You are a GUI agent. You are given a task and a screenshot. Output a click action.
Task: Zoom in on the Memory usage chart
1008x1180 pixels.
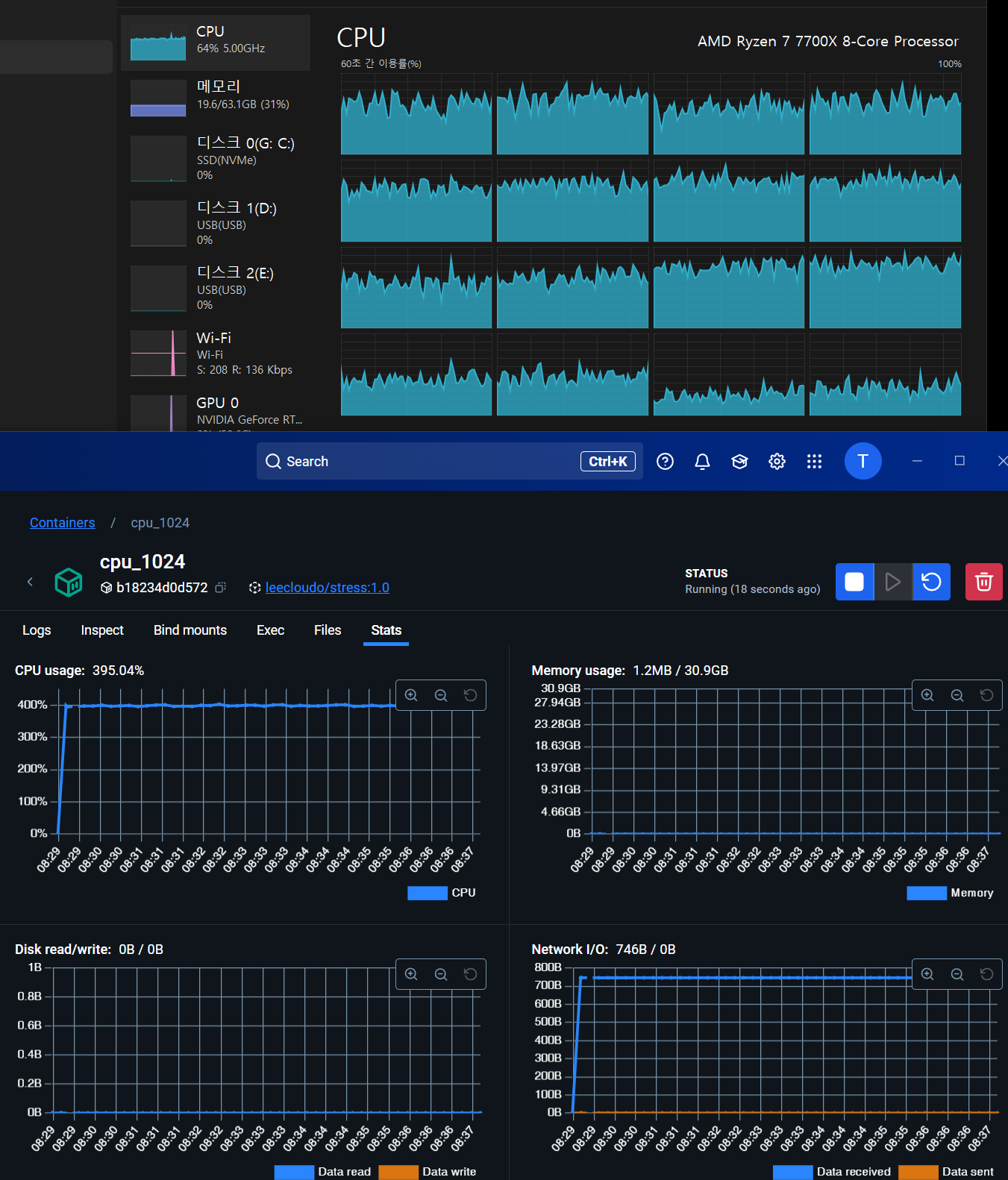tap(927, 695)
